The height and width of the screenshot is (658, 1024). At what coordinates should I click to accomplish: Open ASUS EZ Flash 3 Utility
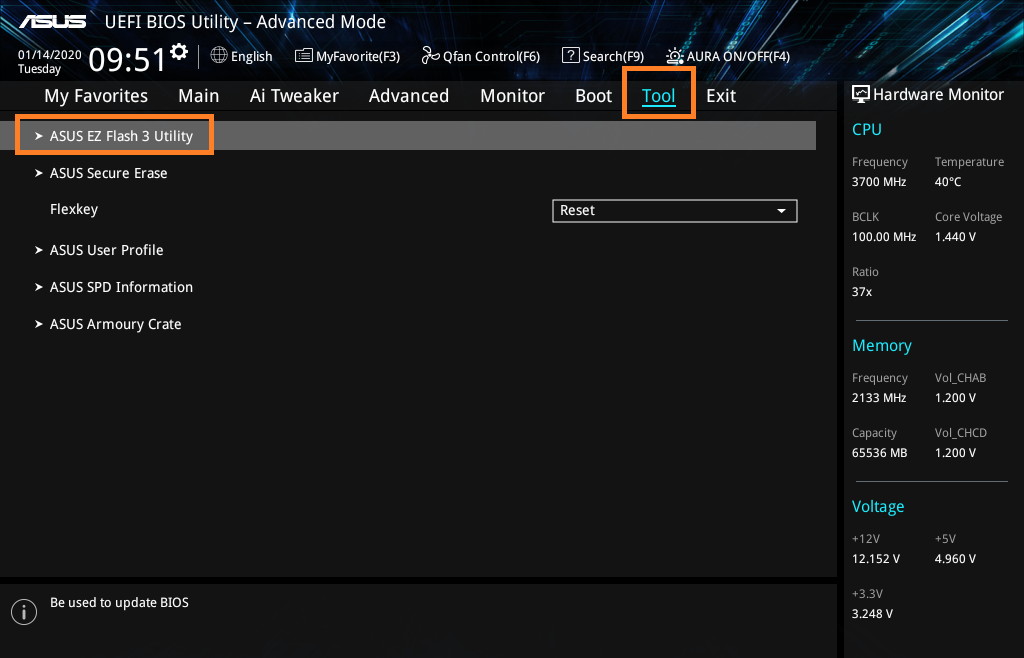point(408,135)
